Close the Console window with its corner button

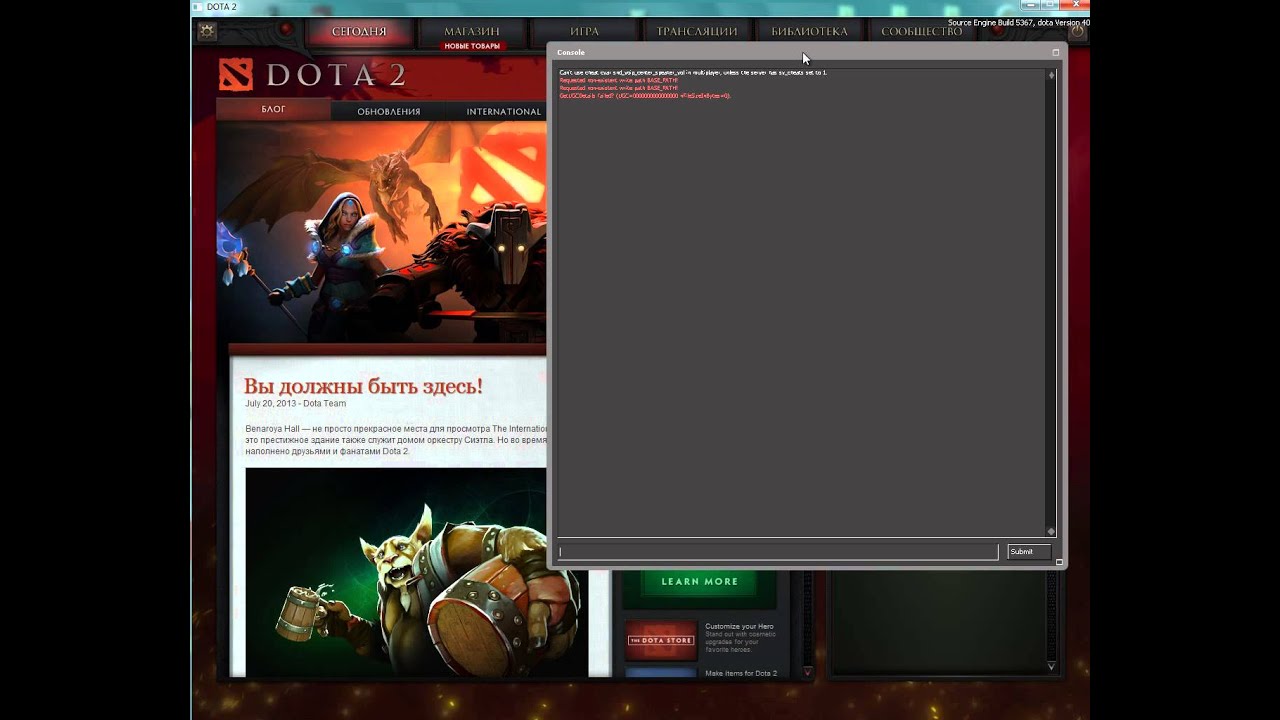coord(1055,52)
